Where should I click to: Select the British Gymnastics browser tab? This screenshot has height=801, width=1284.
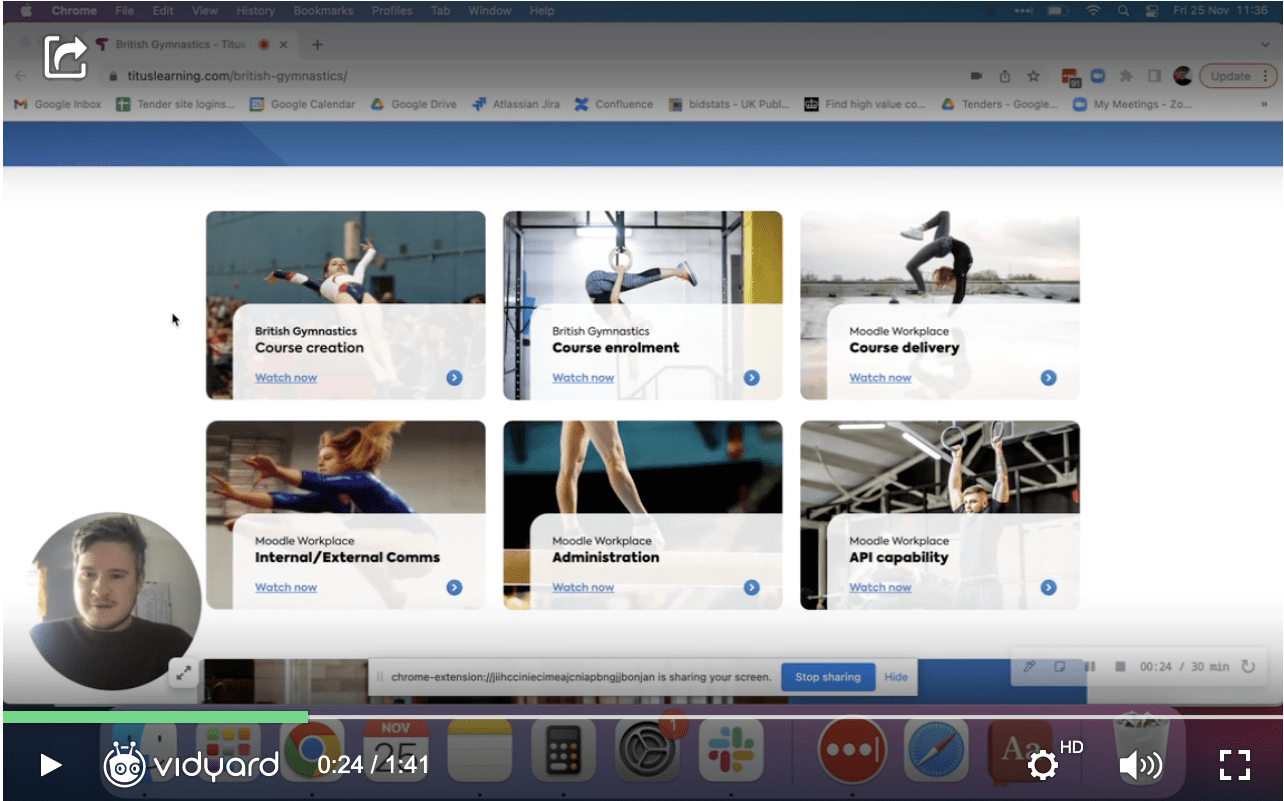pyautogui.click(x=175, y=45)
